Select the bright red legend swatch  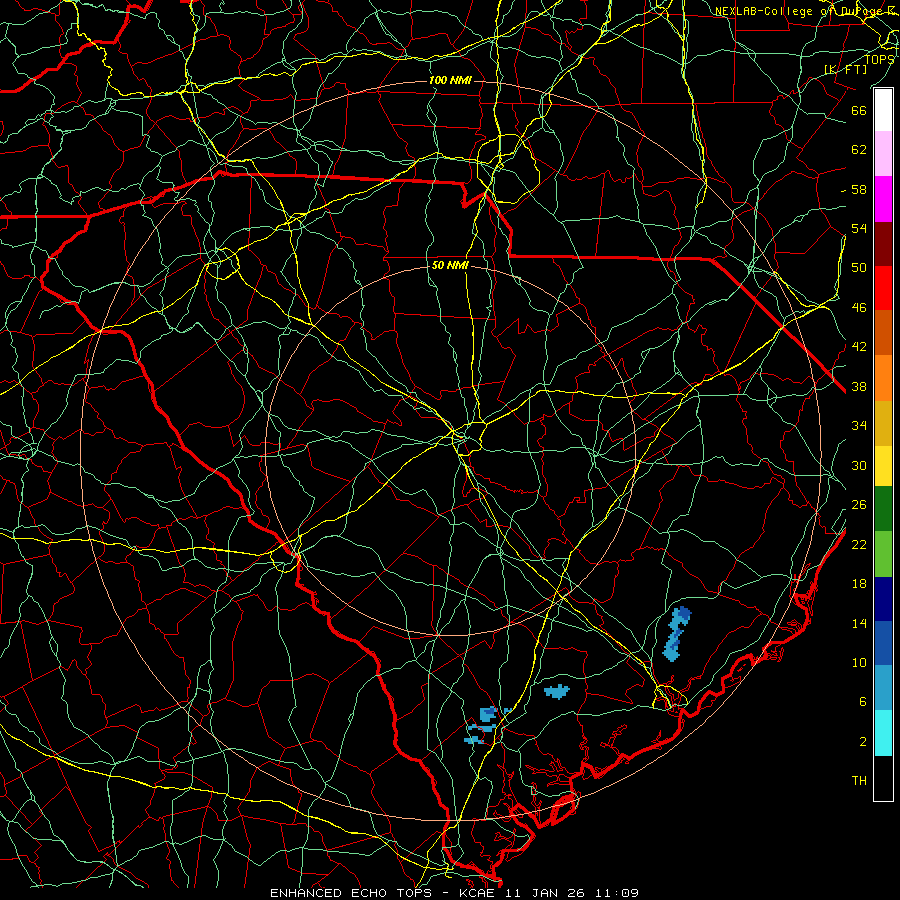click(x=883, y=288)
